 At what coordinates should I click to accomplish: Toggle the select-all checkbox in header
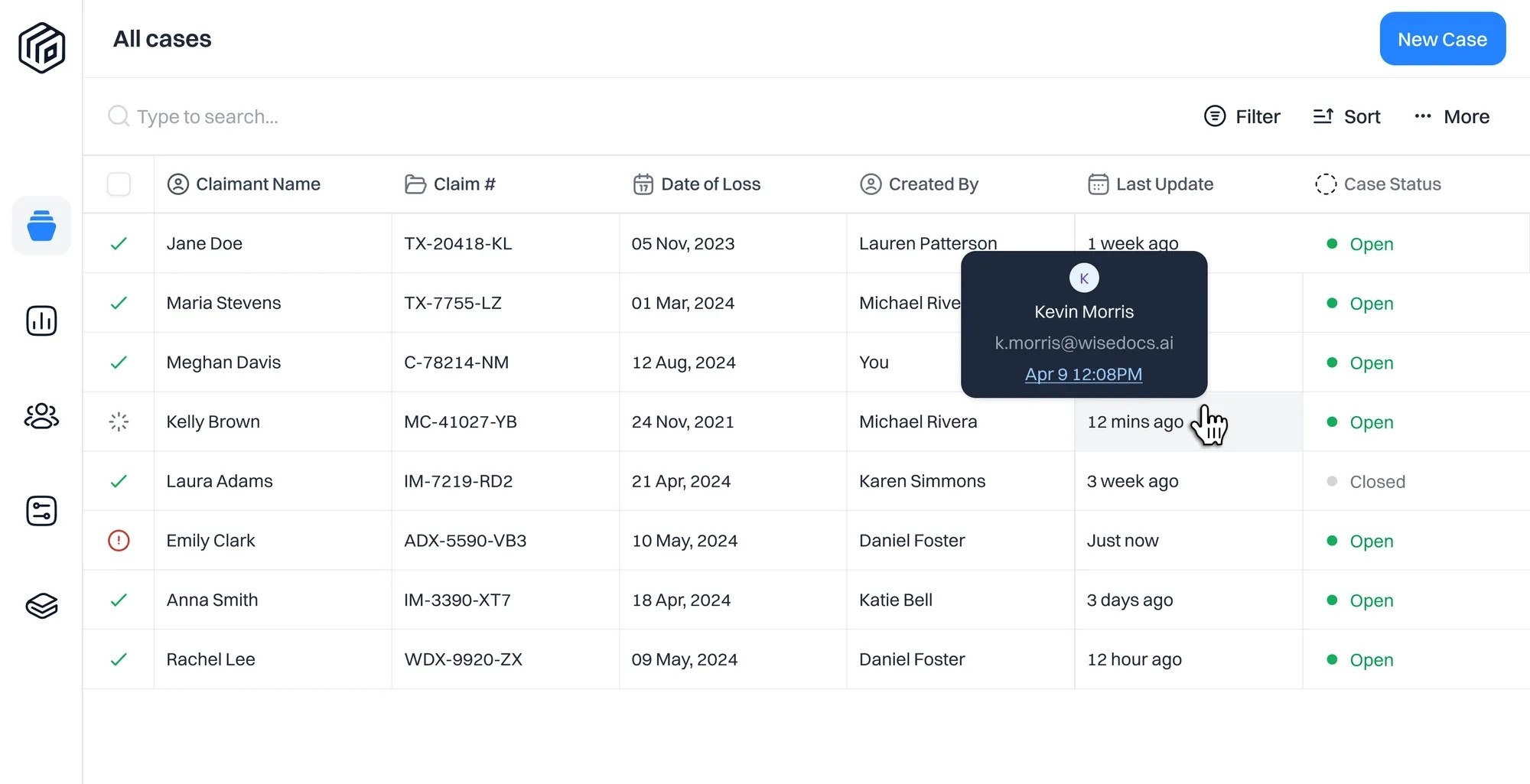click(x=119, y=184)
